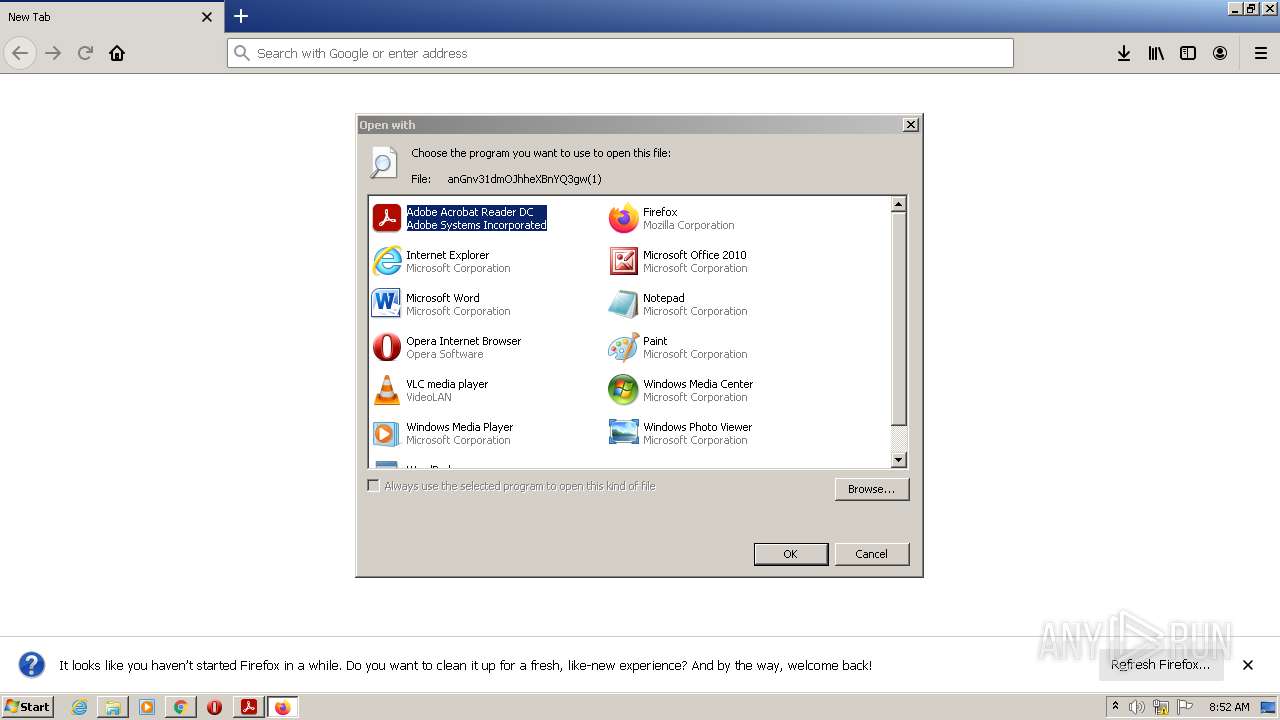
Task: Choose the Notepad icon
Action: click(x=623, y=304)
